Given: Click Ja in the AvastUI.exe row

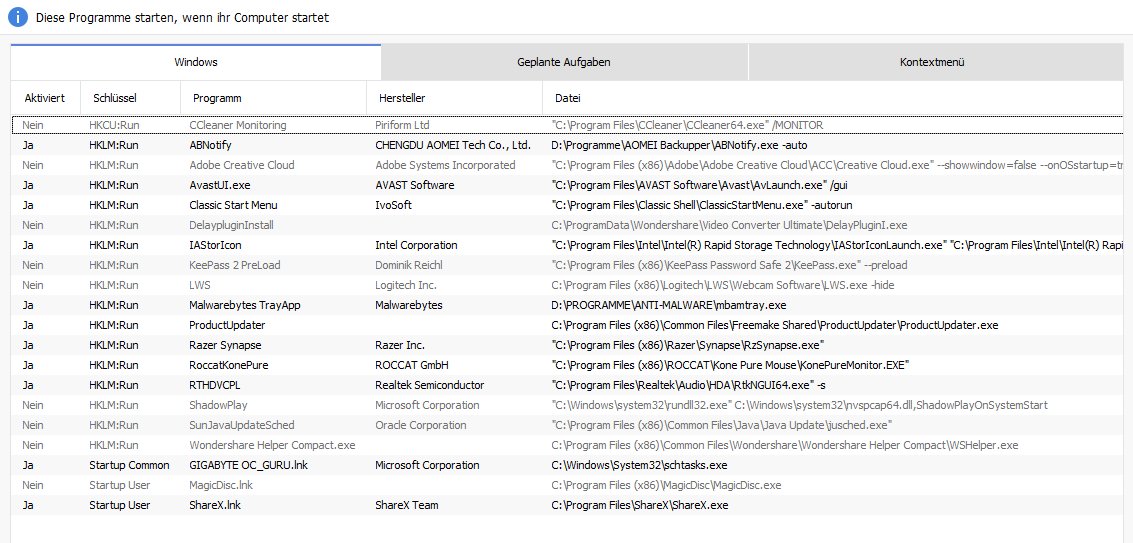Looking at the screenshot, I should pyautogui.click(x=27, y=185).
